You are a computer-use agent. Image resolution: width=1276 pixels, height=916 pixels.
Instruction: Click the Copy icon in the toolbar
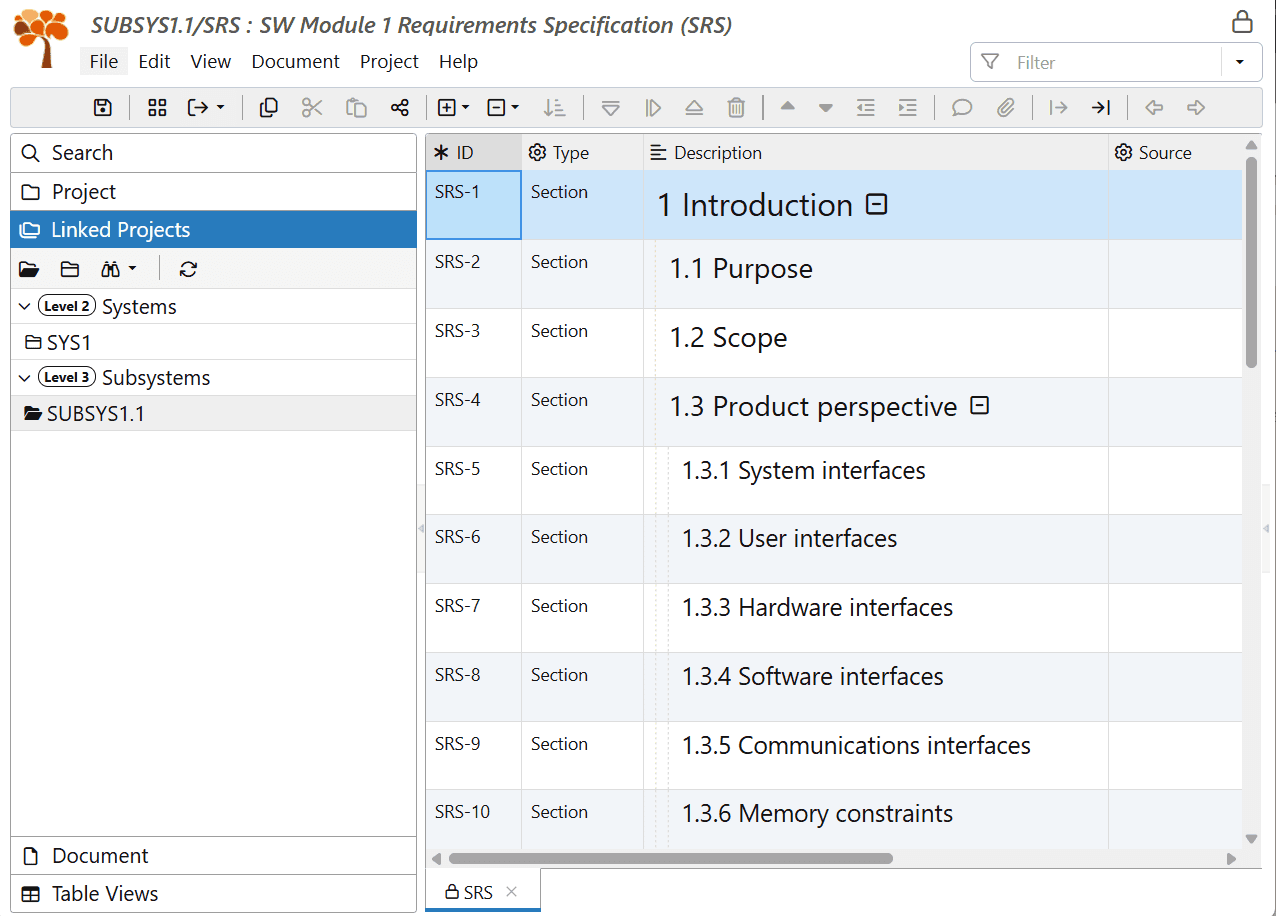pos(268,108)
